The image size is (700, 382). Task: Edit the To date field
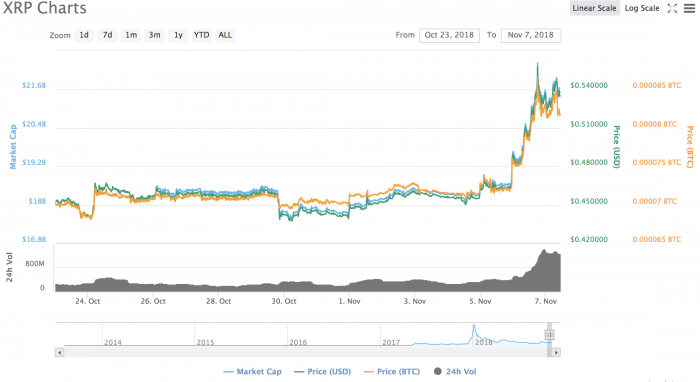pyautogui.click(x=531, y=35)
